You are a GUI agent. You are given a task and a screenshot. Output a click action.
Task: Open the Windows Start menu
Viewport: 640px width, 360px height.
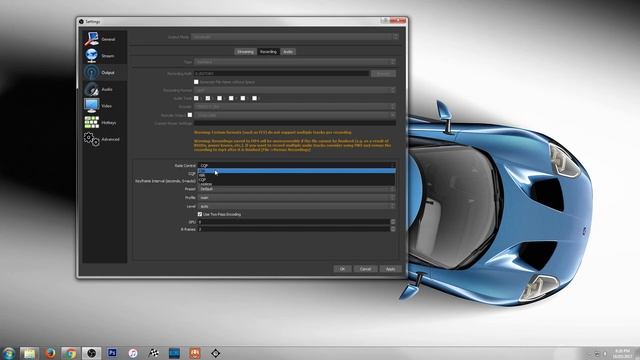coord(8,353)
